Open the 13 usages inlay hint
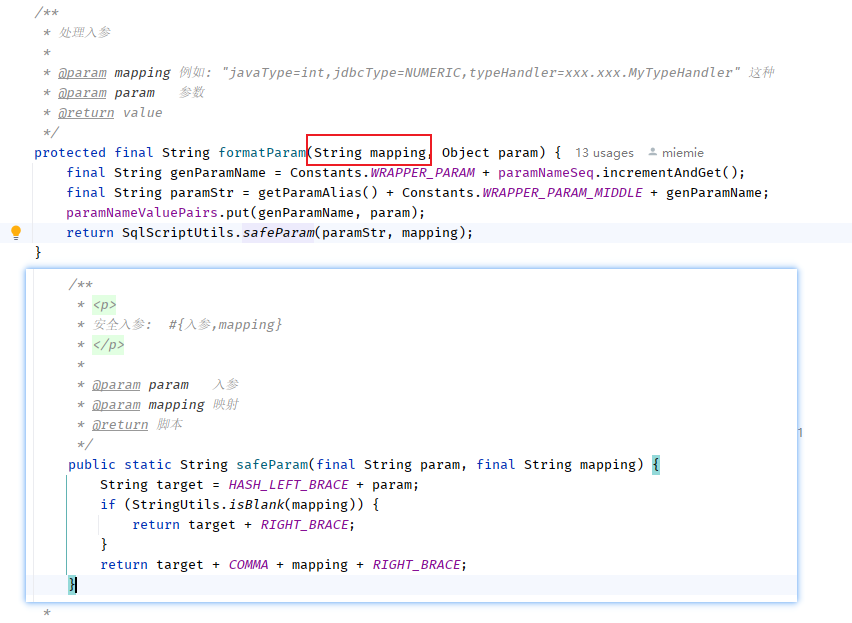Viewport: 852px width, 623px height. pyautogui.click(x=604, y=153)
